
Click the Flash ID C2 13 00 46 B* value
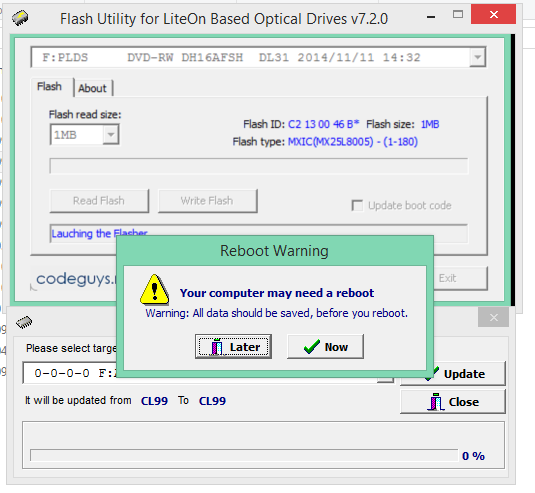pyautogui.click(x=323, y=124)
